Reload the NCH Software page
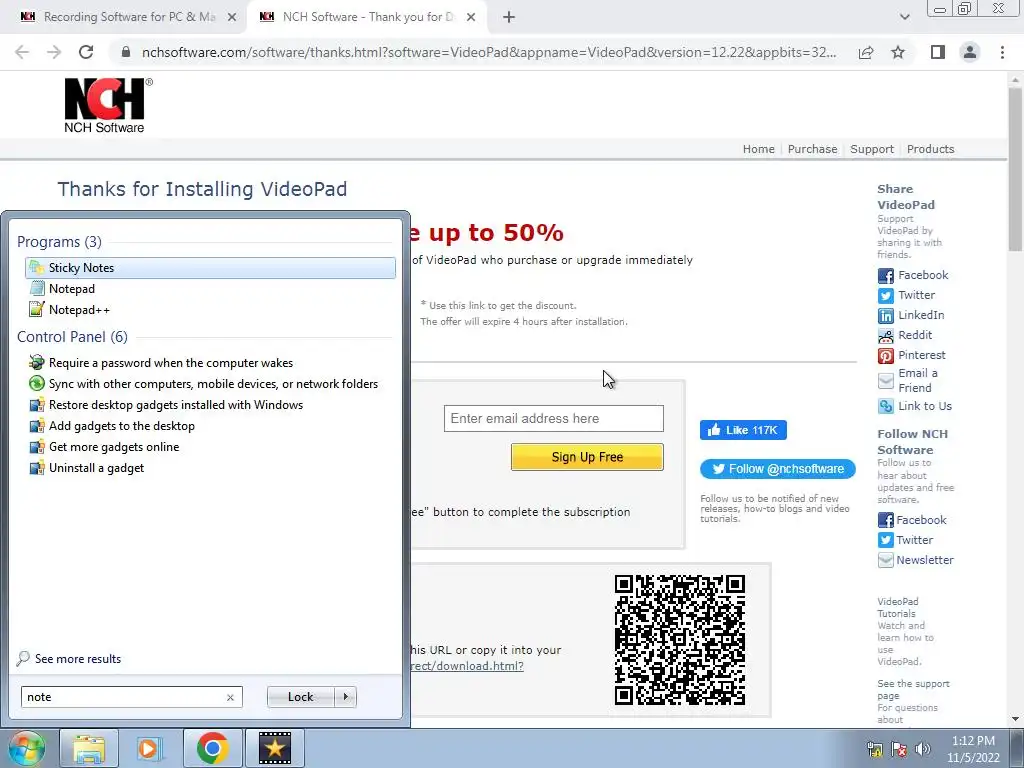This screenshot has width=1024, height=768. click(x=86, y=52)
